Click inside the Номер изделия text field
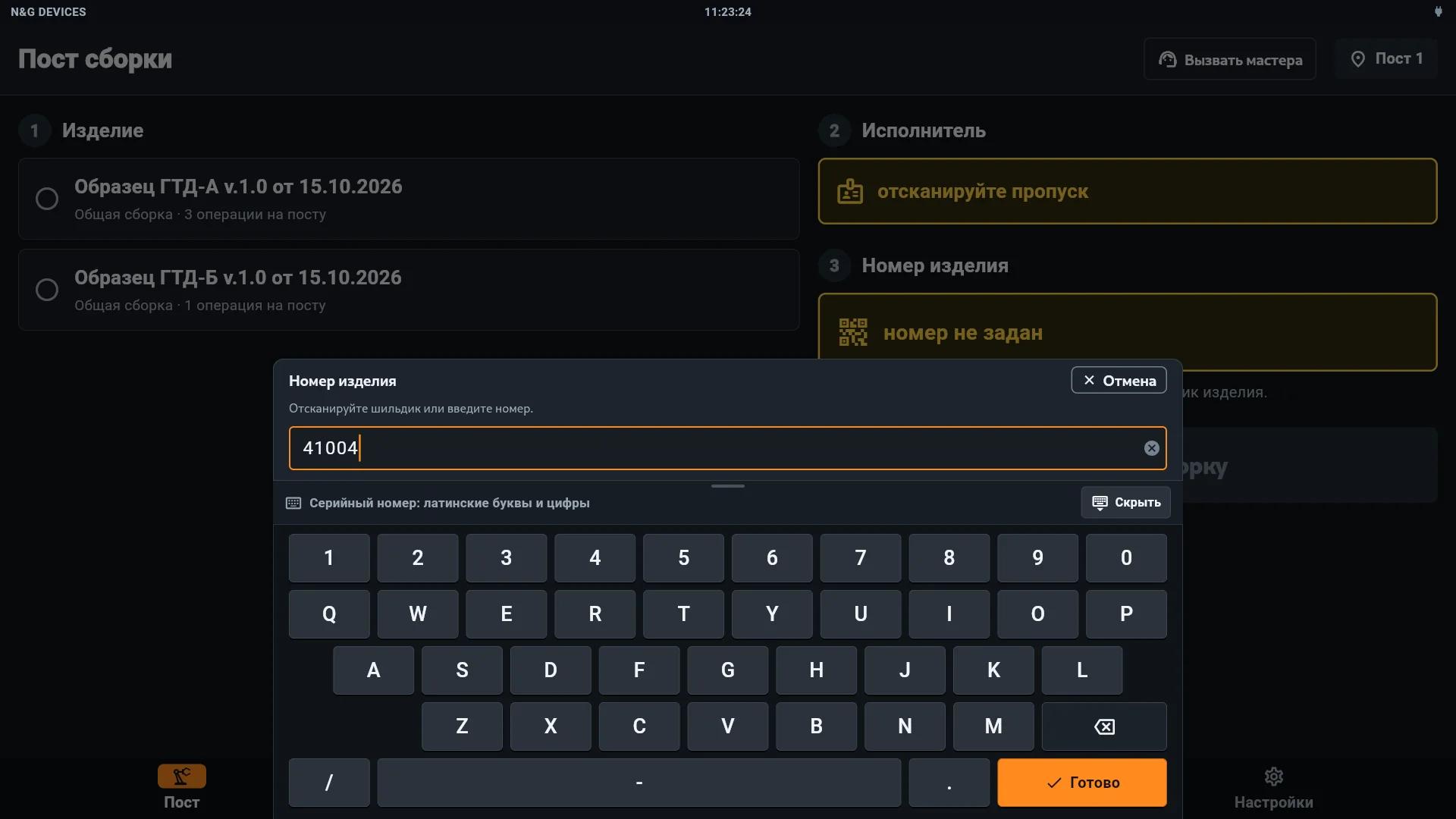Screen dimensions: 1456x819 coord(727,448)
